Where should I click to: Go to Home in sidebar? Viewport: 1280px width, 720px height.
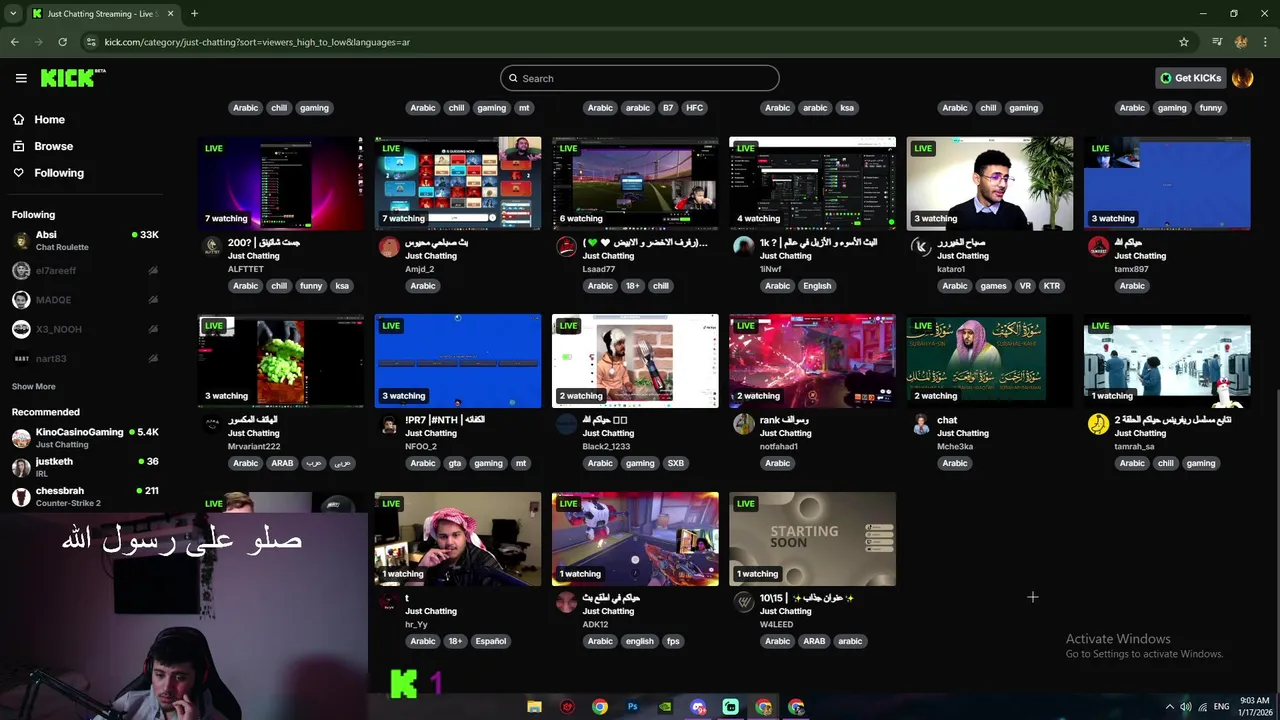tap(49, 119)
